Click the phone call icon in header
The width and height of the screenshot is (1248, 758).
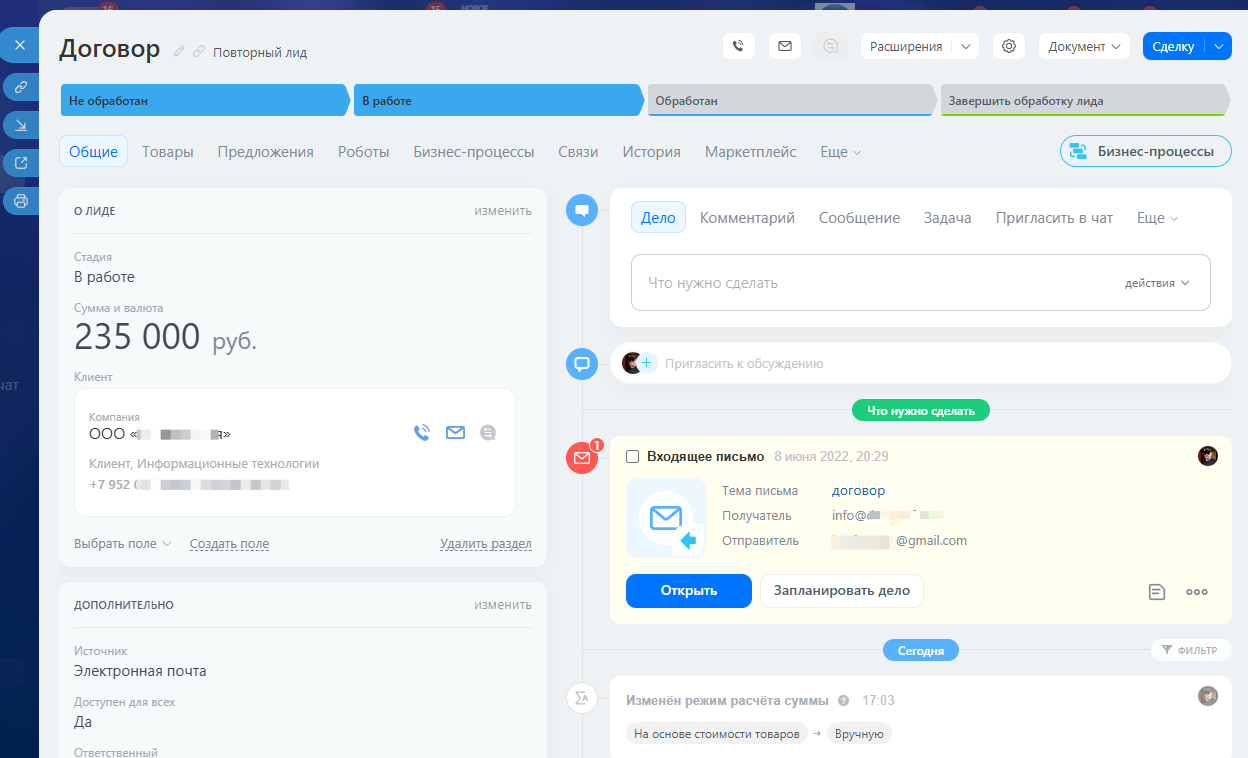pyautogui.click(x=738, y=46)
